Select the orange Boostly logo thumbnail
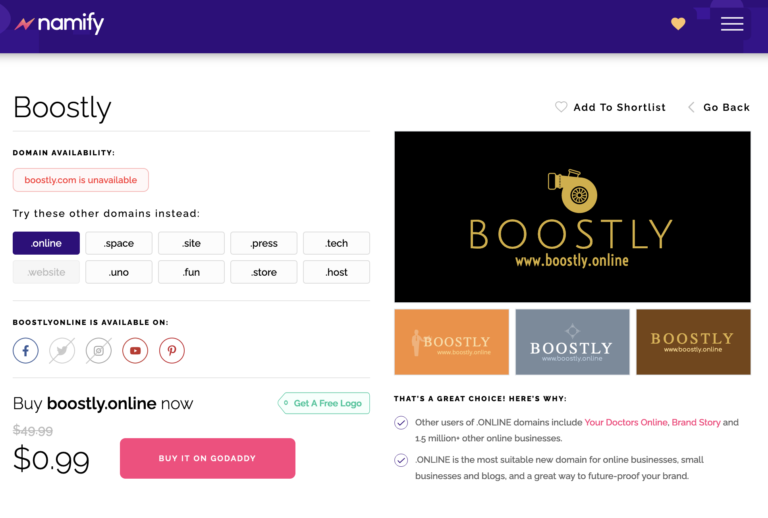Screen dimensions: 768x518 click(452, 342)
